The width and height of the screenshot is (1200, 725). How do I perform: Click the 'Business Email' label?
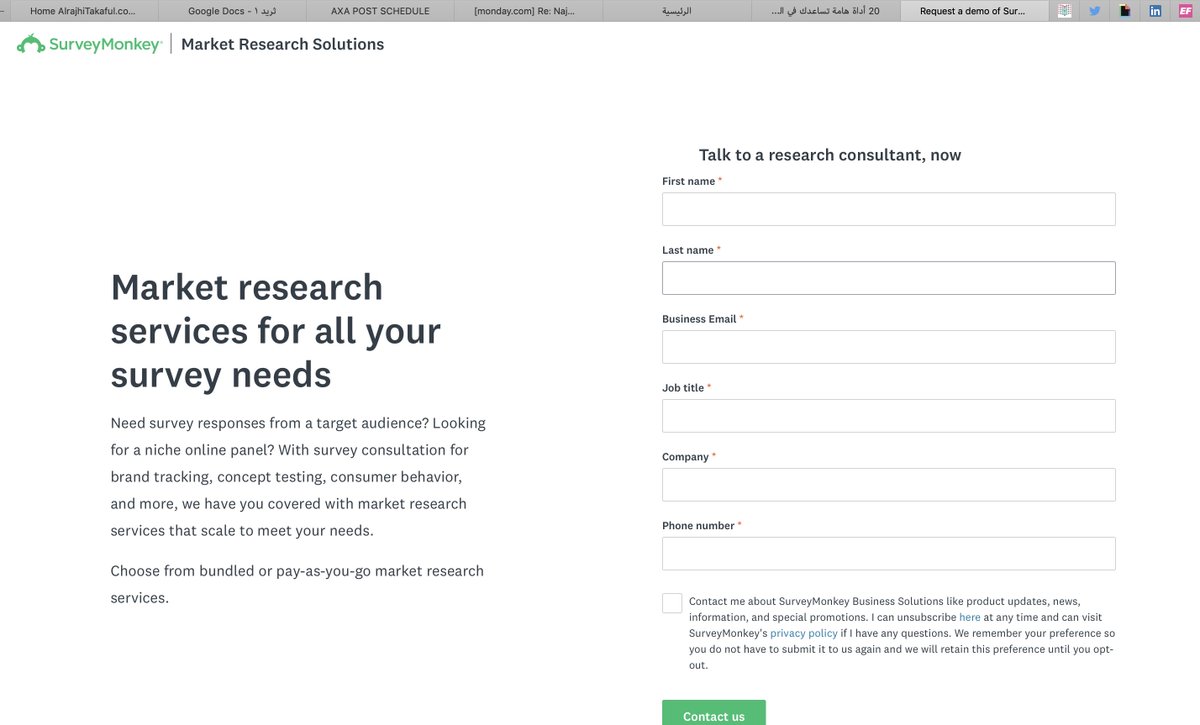click(x=699, y=319)
